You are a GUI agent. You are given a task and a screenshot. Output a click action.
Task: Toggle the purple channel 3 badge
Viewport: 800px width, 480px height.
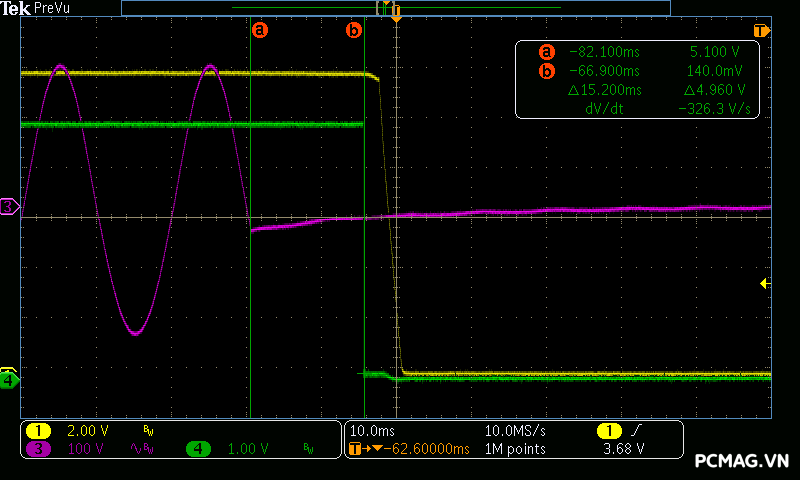pyautogui.click(x=39, y=449)
